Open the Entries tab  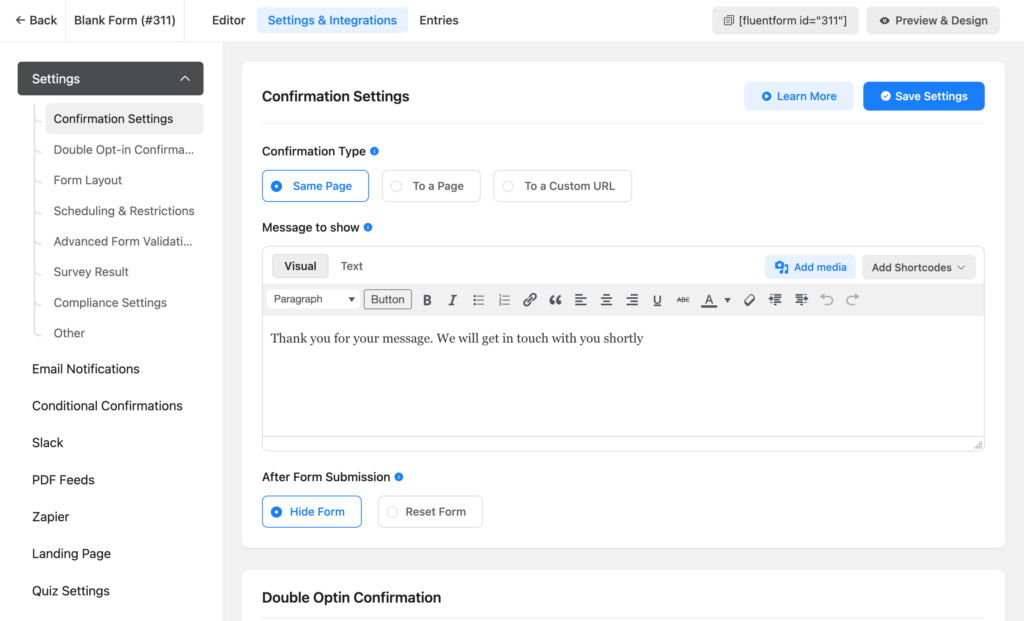(x=438, y=19)
